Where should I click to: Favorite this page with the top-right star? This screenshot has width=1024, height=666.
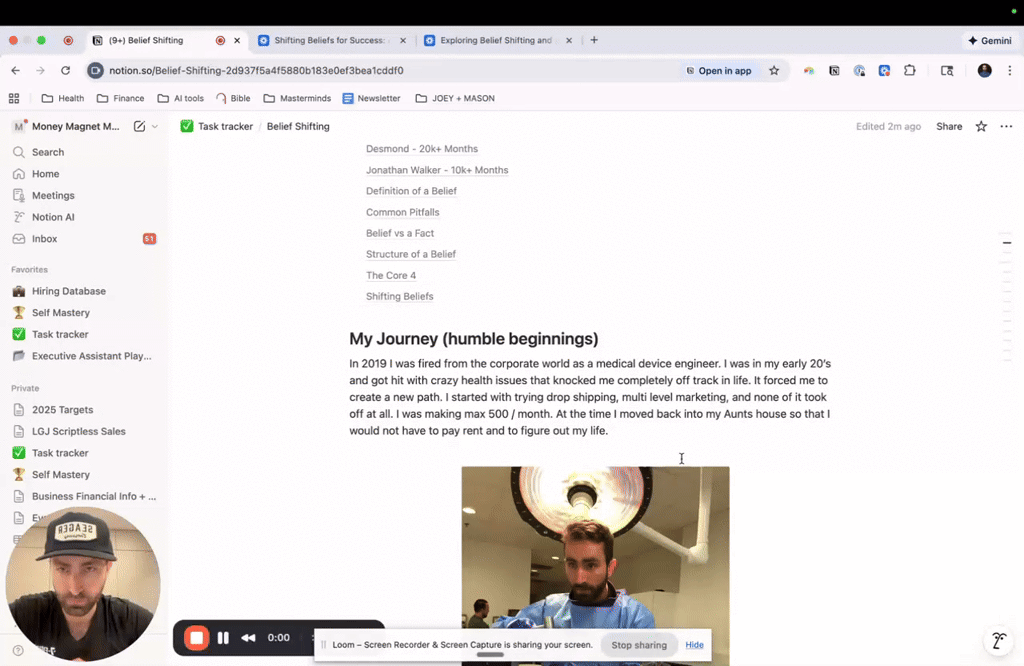coord(981,127)
